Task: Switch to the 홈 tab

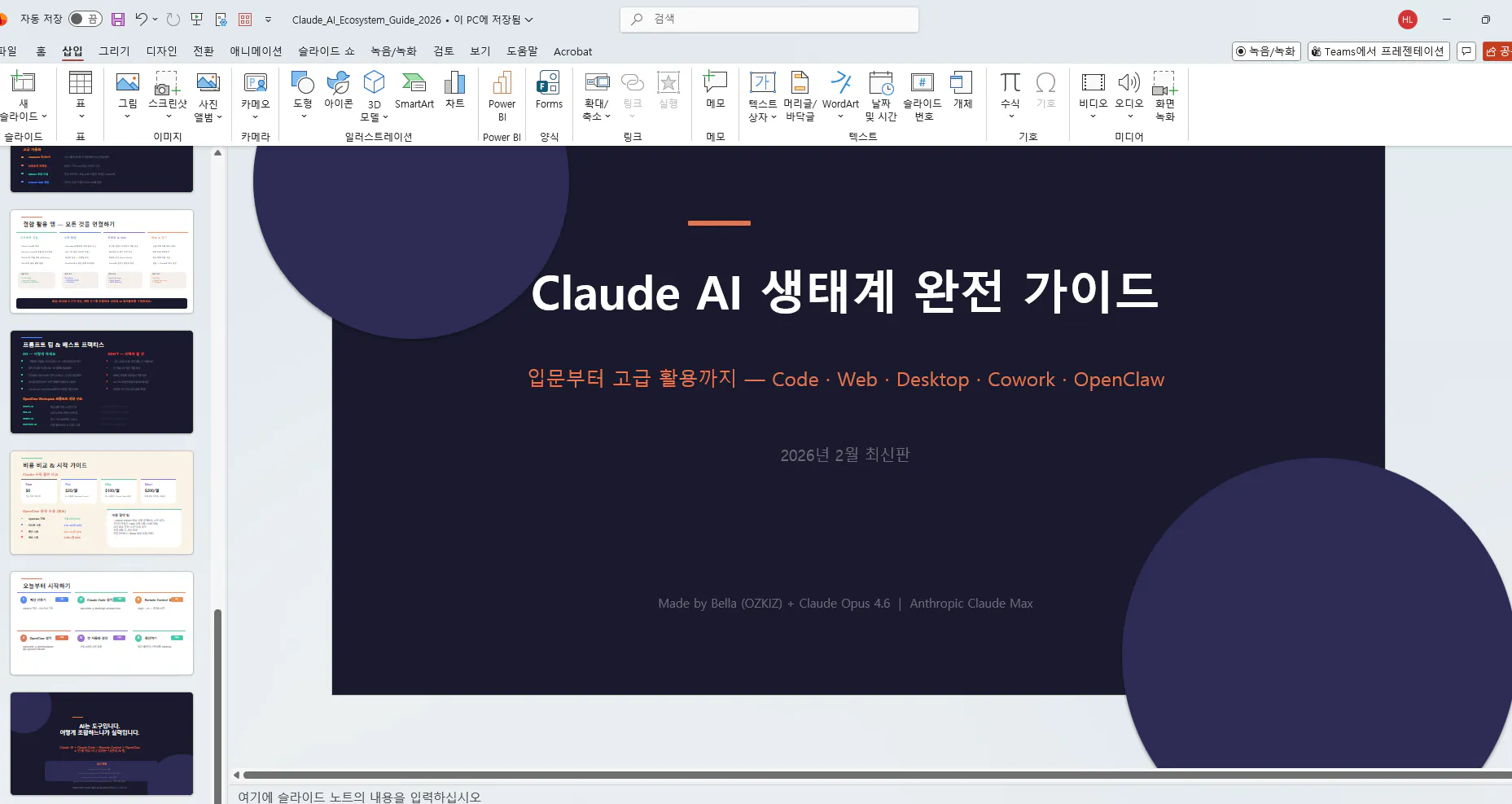Action: (x=41, y=51)
